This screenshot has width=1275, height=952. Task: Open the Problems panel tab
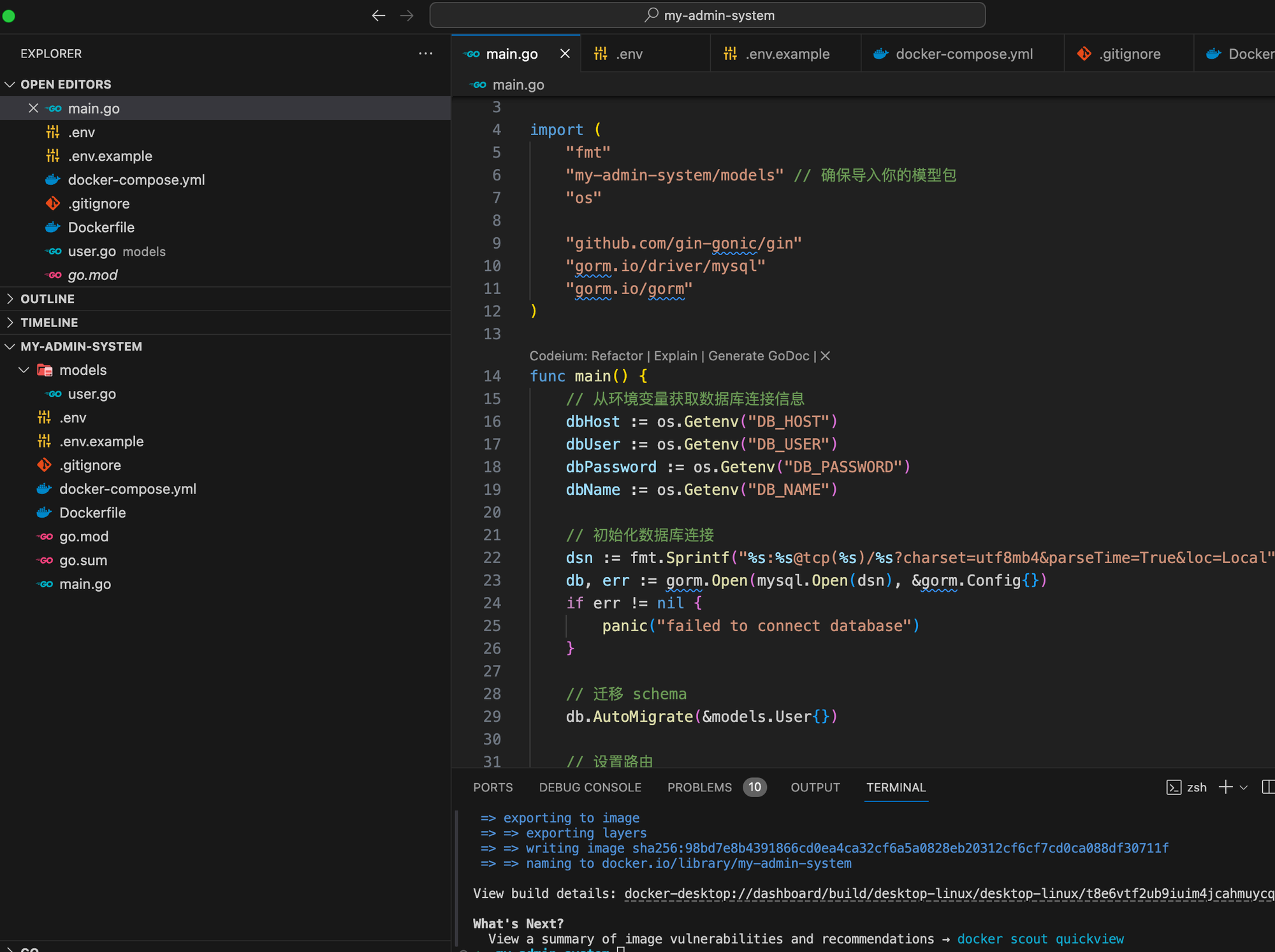(699, 787)
